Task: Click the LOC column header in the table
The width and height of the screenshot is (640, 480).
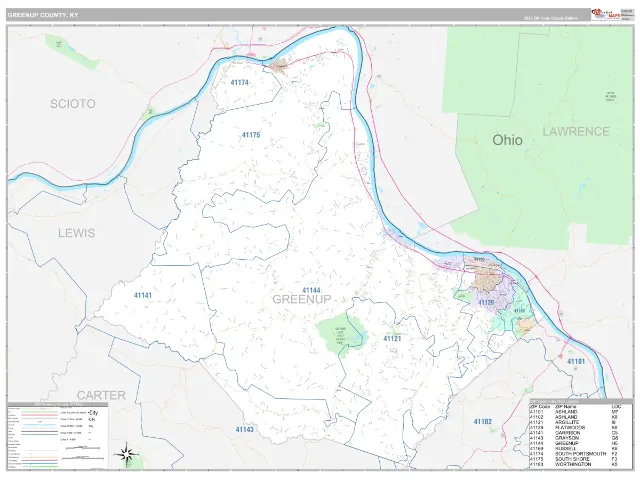Action: (x=616, y=407)
